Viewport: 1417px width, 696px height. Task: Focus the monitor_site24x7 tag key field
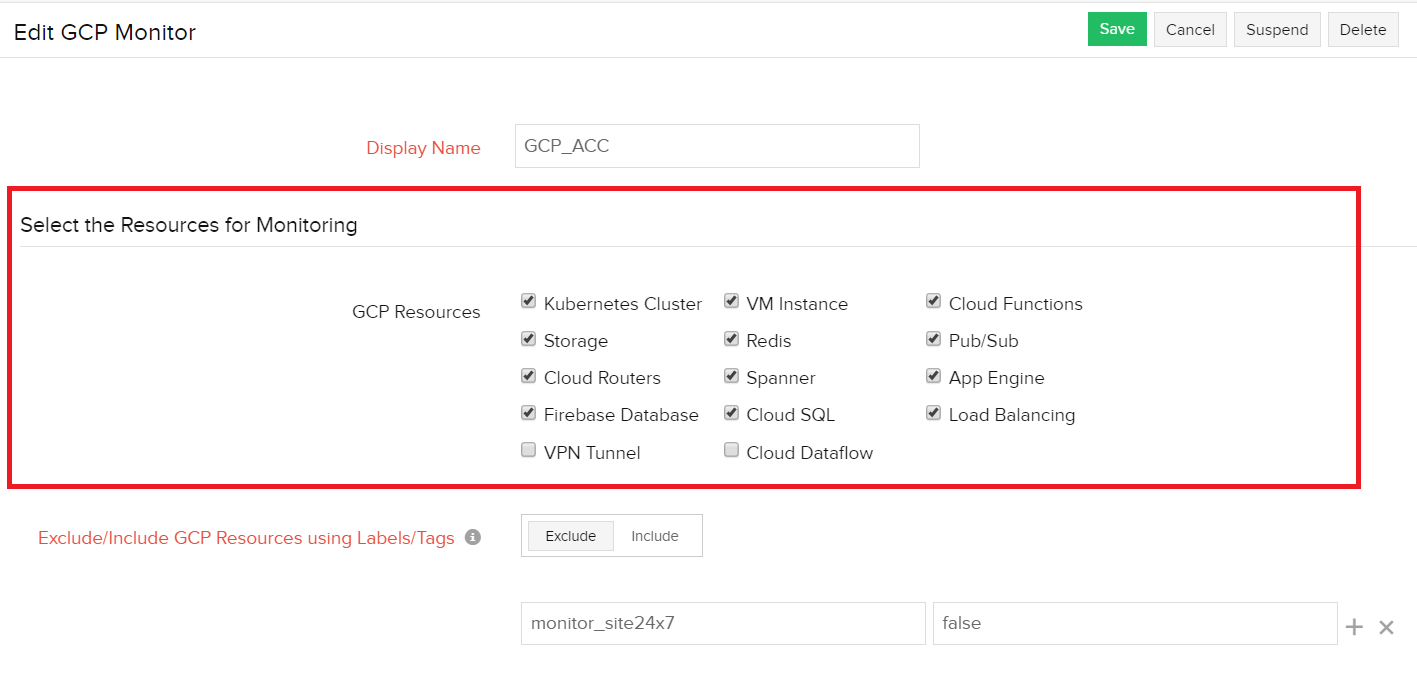point(723,623)
